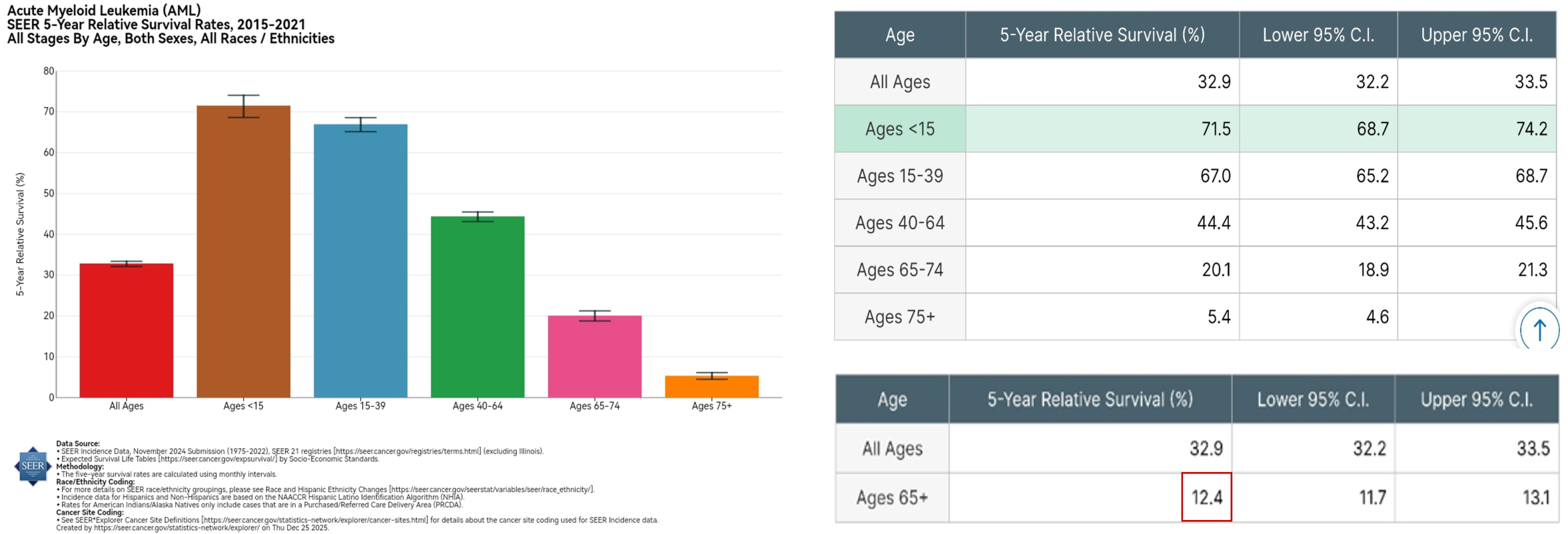Select the orange Ages 75+ bar

click(x=711, y=387)
